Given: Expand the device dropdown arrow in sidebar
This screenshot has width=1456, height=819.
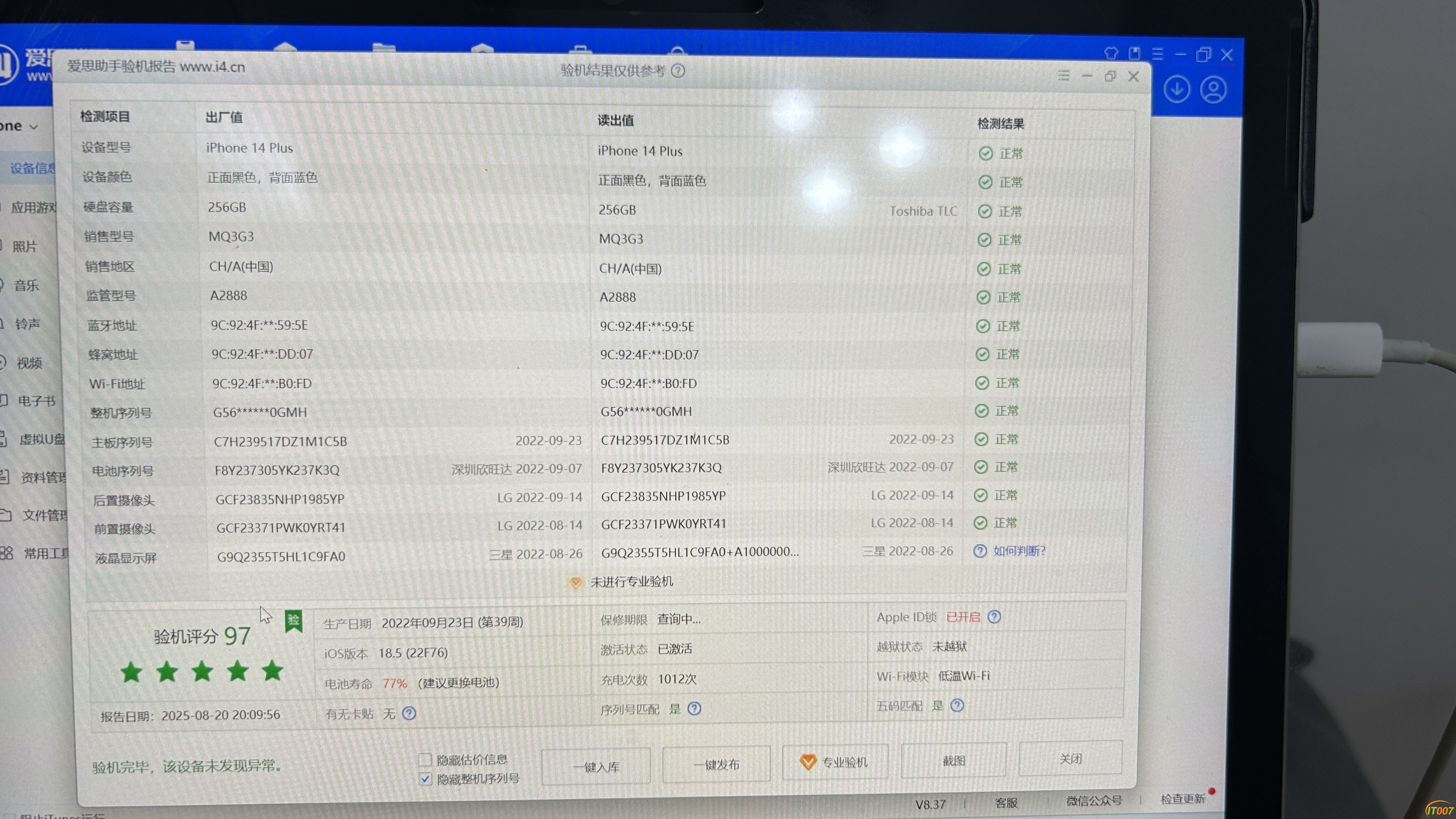Looking at the screenshot, I should click(x=33, y=127).
